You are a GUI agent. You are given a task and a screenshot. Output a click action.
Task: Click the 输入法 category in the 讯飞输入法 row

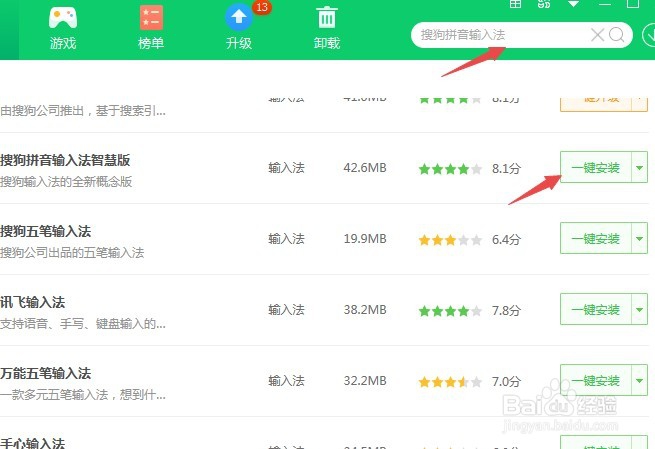[x=286, y=310]
